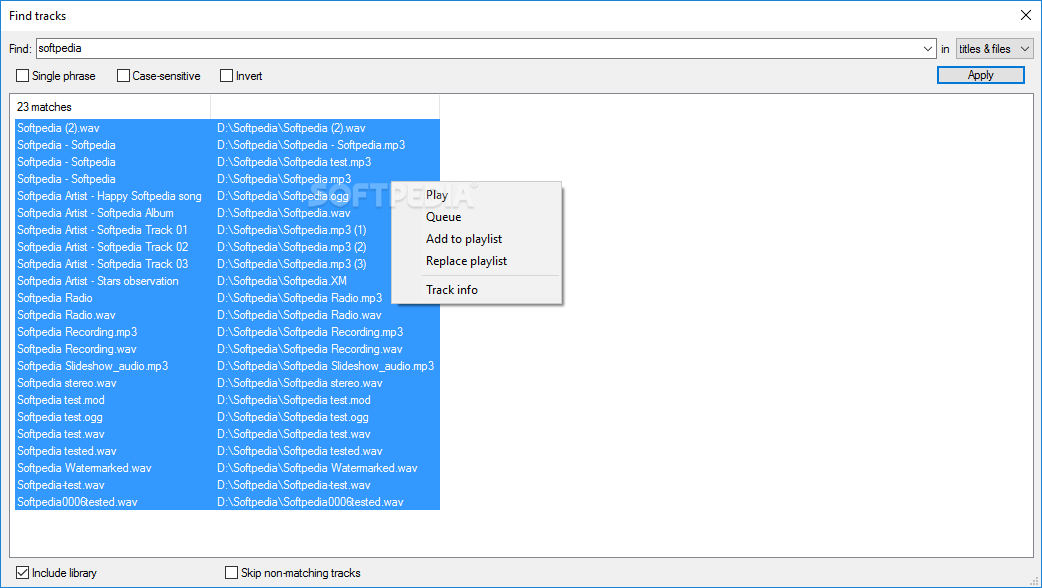Viewport: 1042px width, 588px height.
Task: Select Replace playlist menu entry
Action: coord(467,260)
